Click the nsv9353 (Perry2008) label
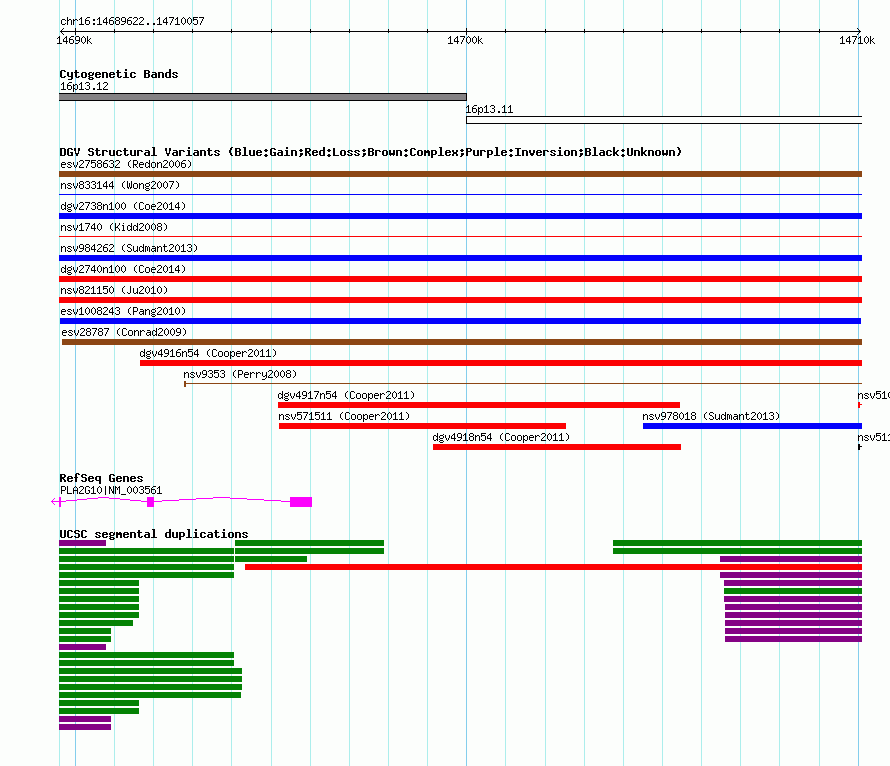 240,374
